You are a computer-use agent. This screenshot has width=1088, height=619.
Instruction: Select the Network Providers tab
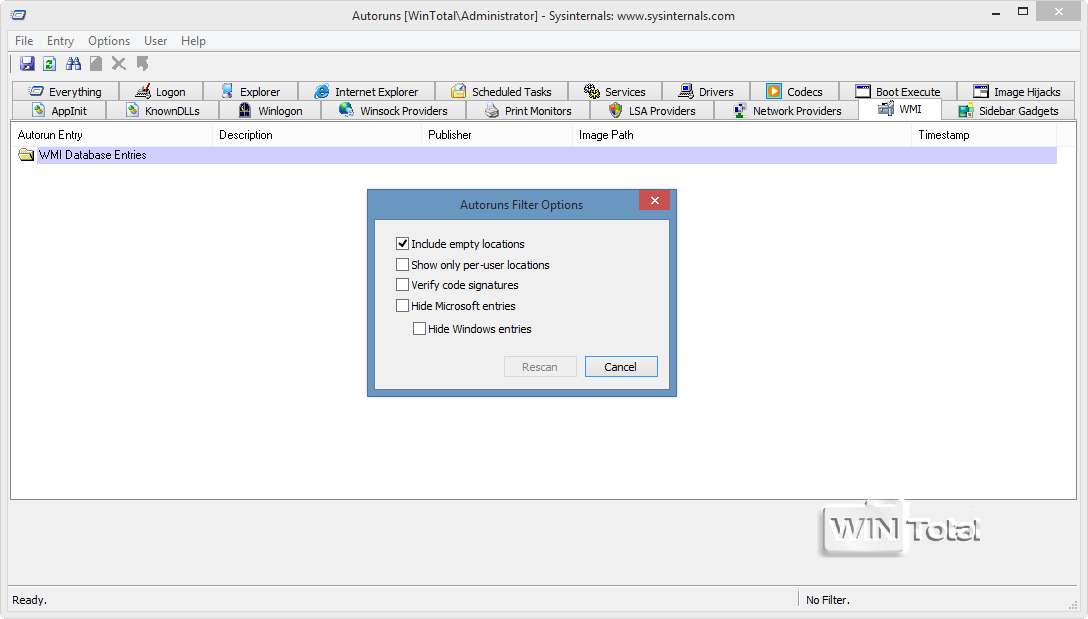pyautogui.click(x=786, y=110)
